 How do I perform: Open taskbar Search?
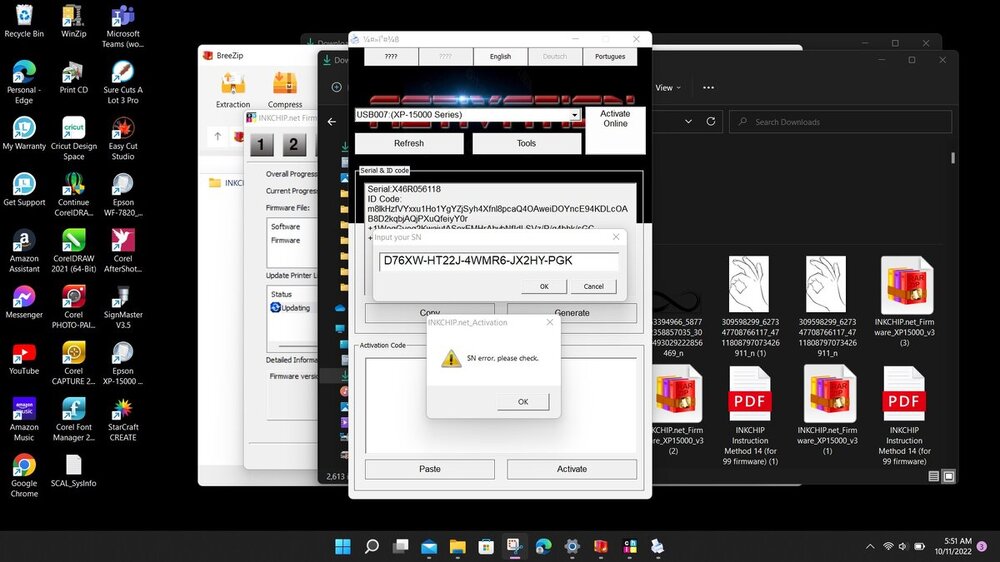[x=371, y=546]
